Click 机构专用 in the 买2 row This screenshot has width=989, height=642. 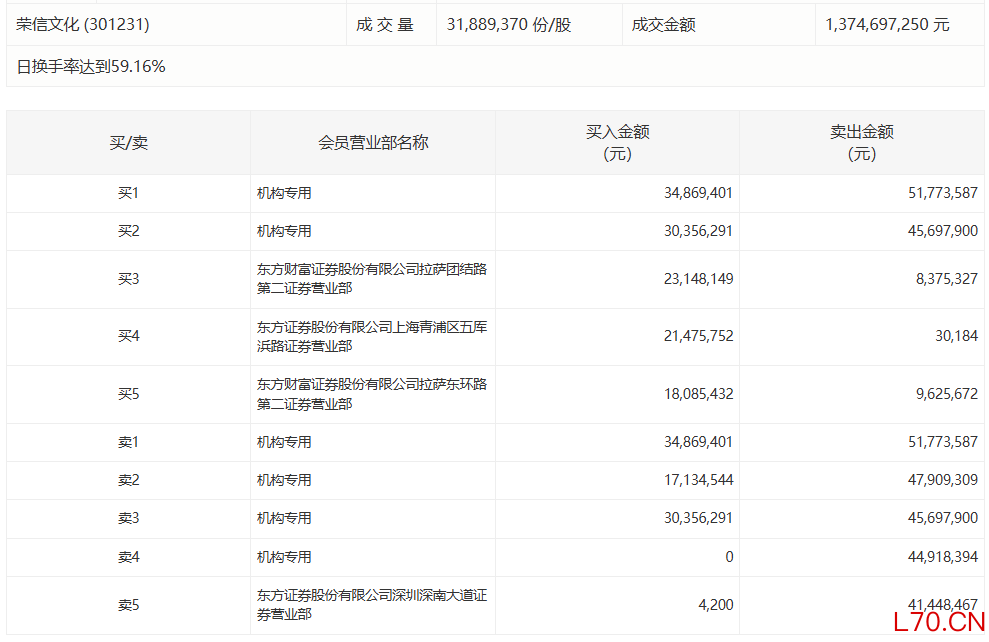(284, 231)
